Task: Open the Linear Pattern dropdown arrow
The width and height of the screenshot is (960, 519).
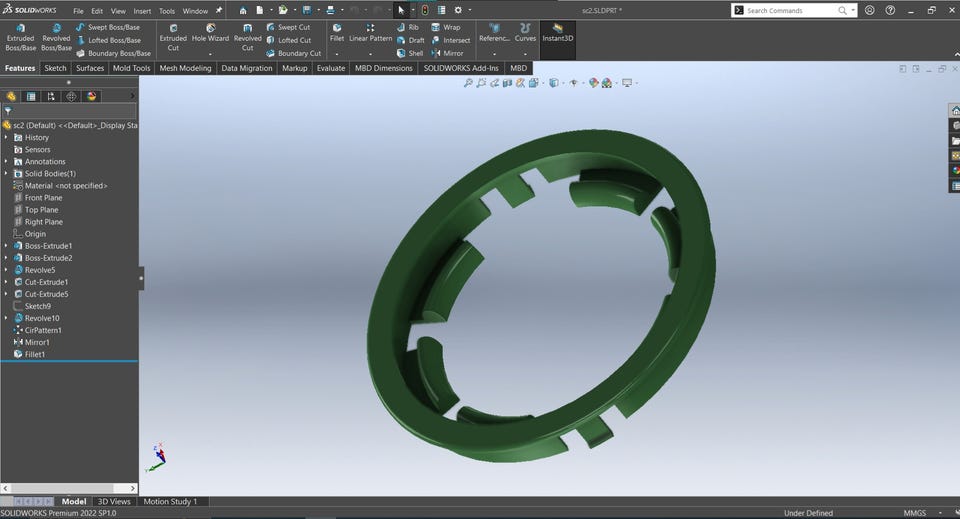Action: pos(371,52)
